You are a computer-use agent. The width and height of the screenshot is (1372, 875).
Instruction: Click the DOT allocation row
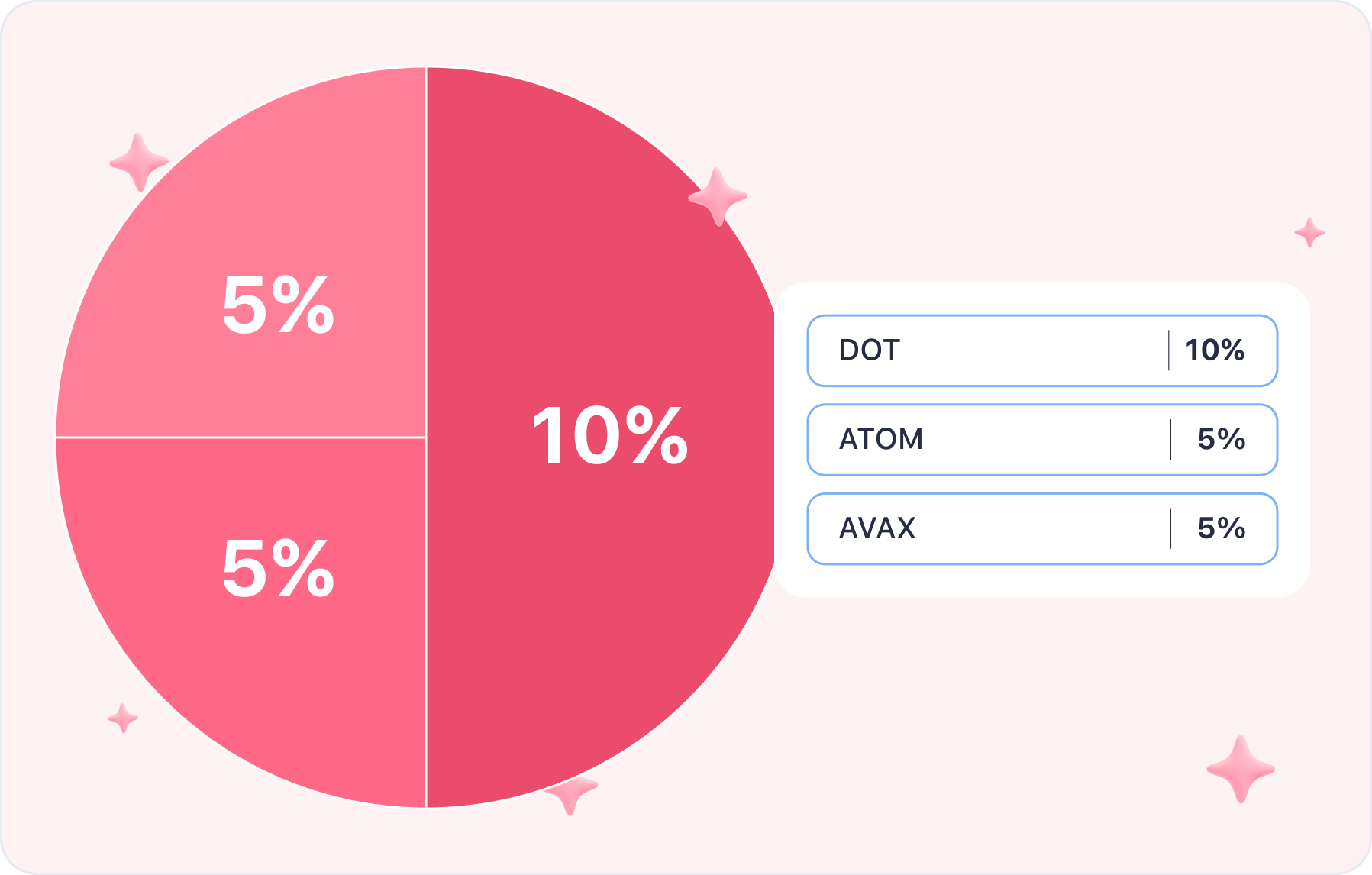point(1042,350)
